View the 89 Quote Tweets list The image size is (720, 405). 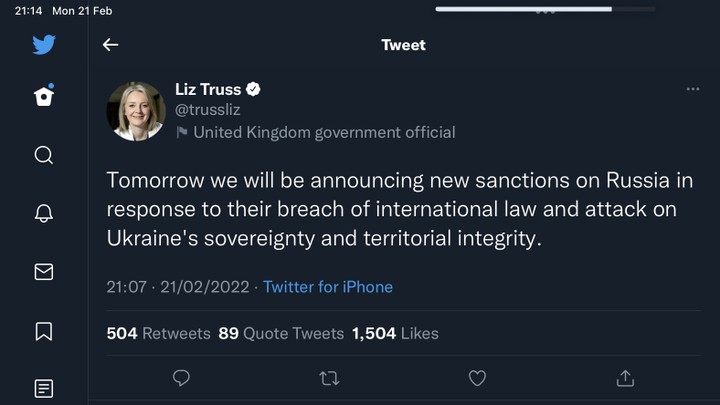click(x=281, y=333)
